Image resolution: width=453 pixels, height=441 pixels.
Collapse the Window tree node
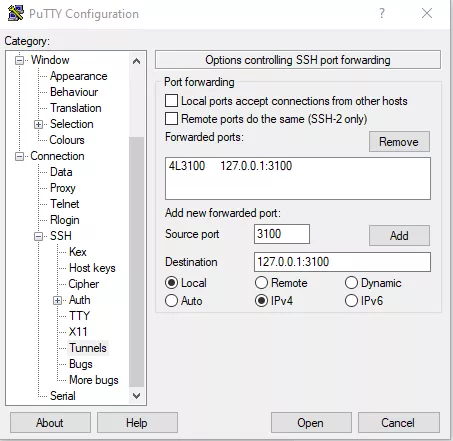pos(20,60)
